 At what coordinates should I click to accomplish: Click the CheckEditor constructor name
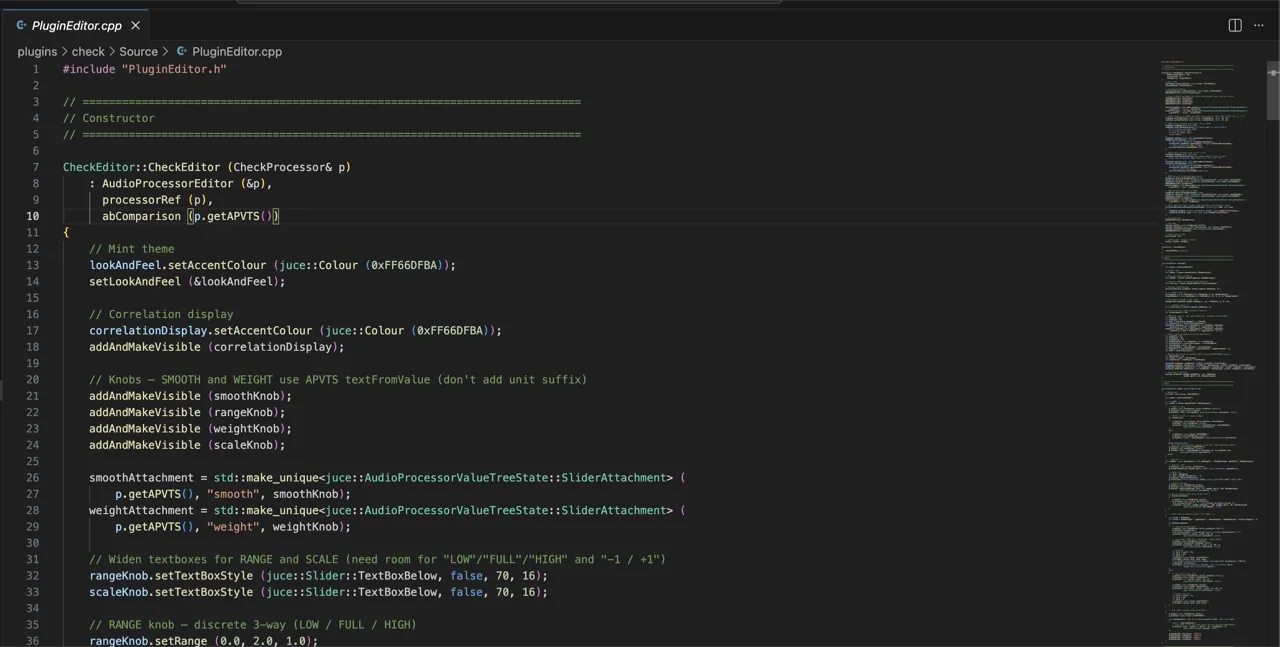(x=98, y=167)
